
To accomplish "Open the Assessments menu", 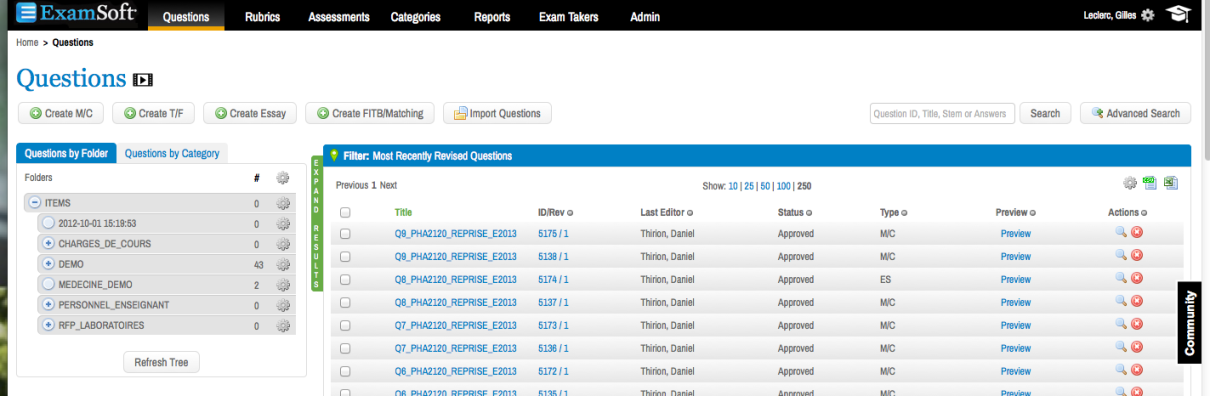I will pyautogui.click(x=339, y=17).
